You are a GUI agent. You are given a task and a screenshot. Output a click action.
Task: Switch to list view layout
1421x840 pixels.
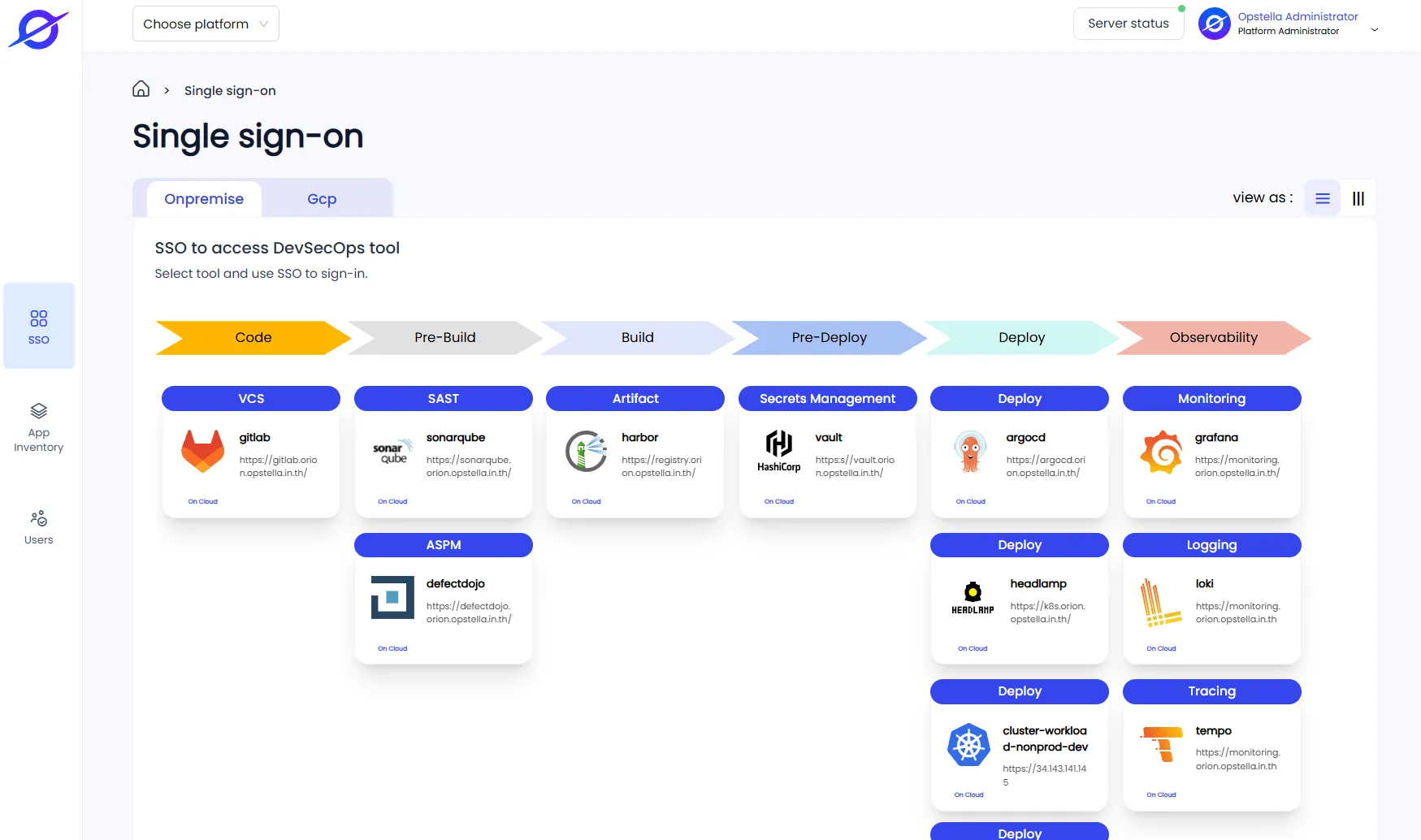pyautogui.click(x=1322, y=198)
